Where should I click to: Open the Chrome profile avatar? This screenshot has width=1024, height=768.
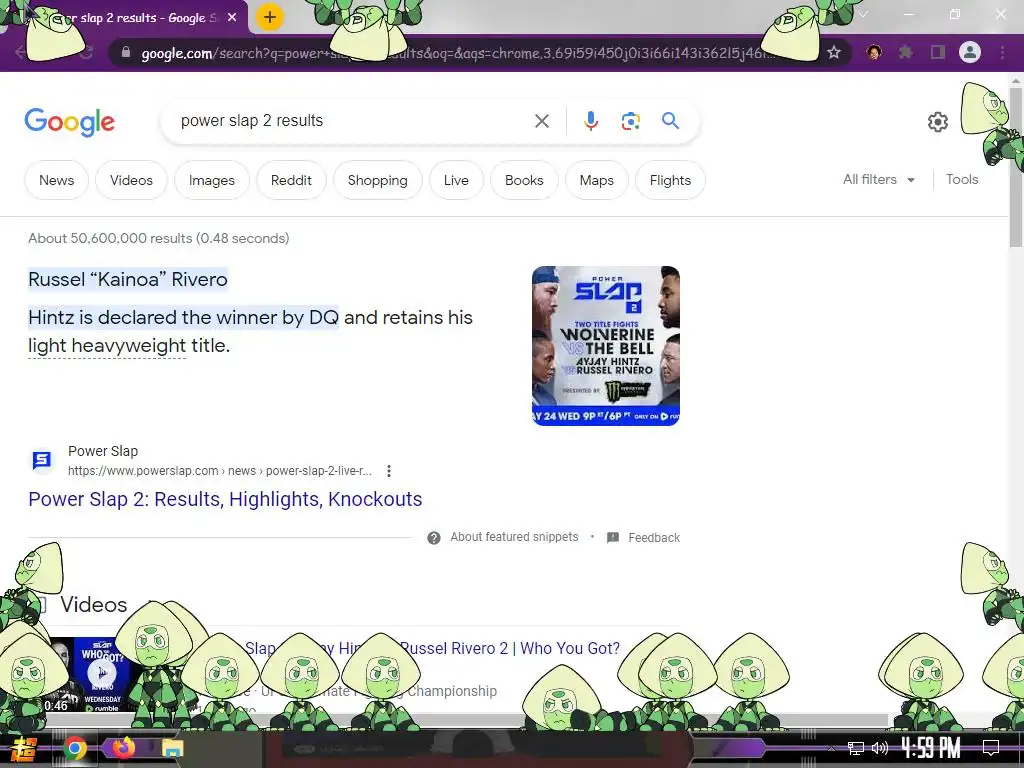[x=970, y=52]
